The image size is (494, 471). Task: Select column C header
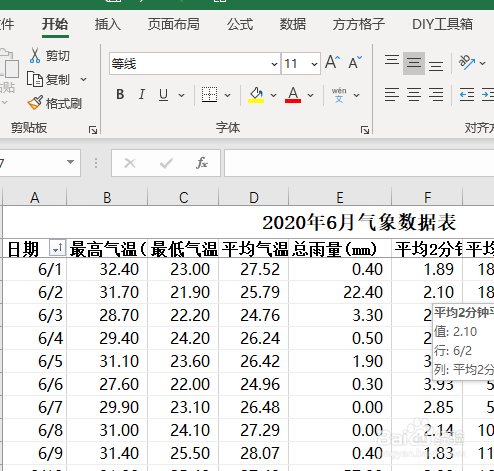[183, 197]
